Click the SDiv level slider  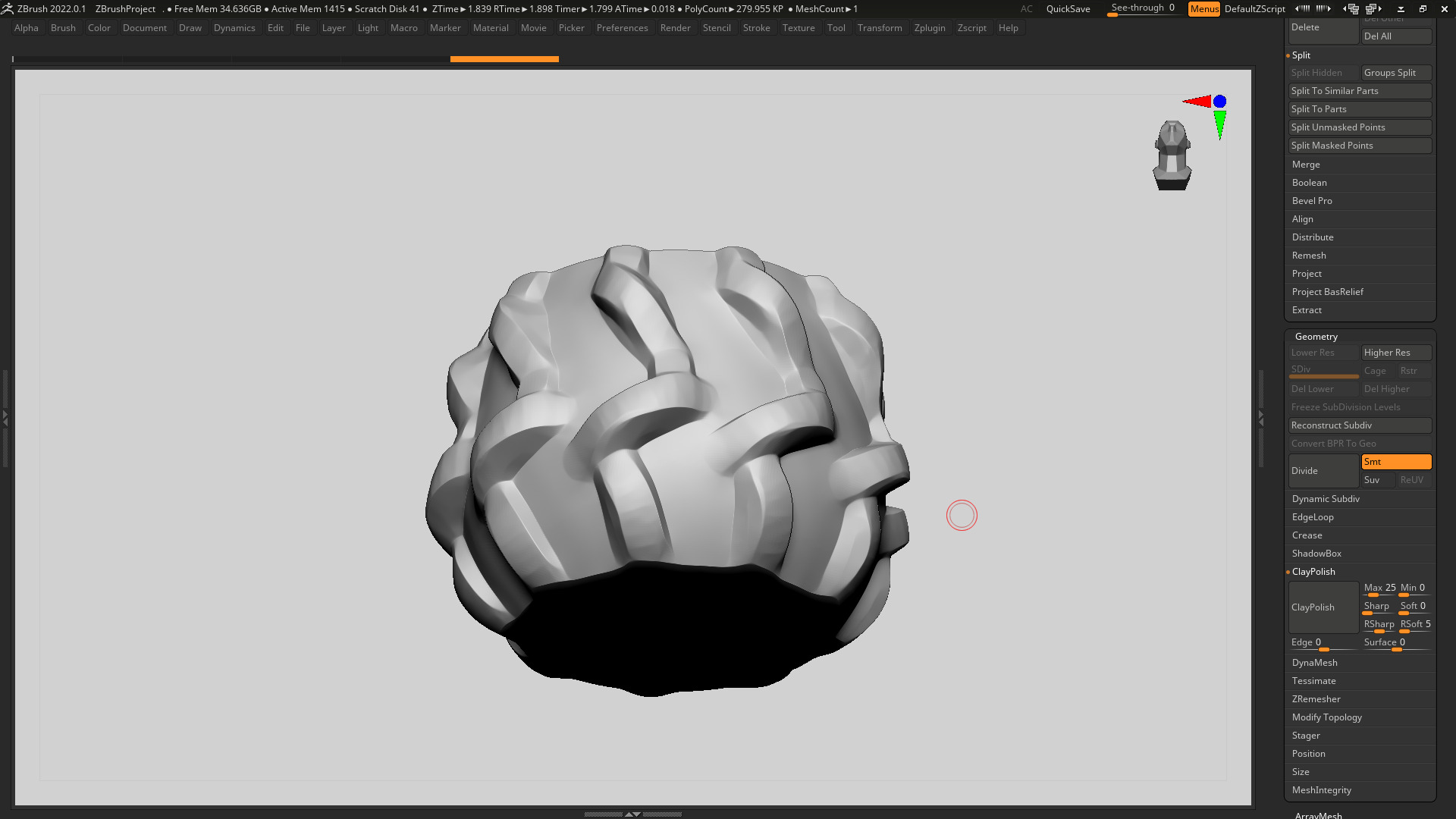(x=1323, y=371)
